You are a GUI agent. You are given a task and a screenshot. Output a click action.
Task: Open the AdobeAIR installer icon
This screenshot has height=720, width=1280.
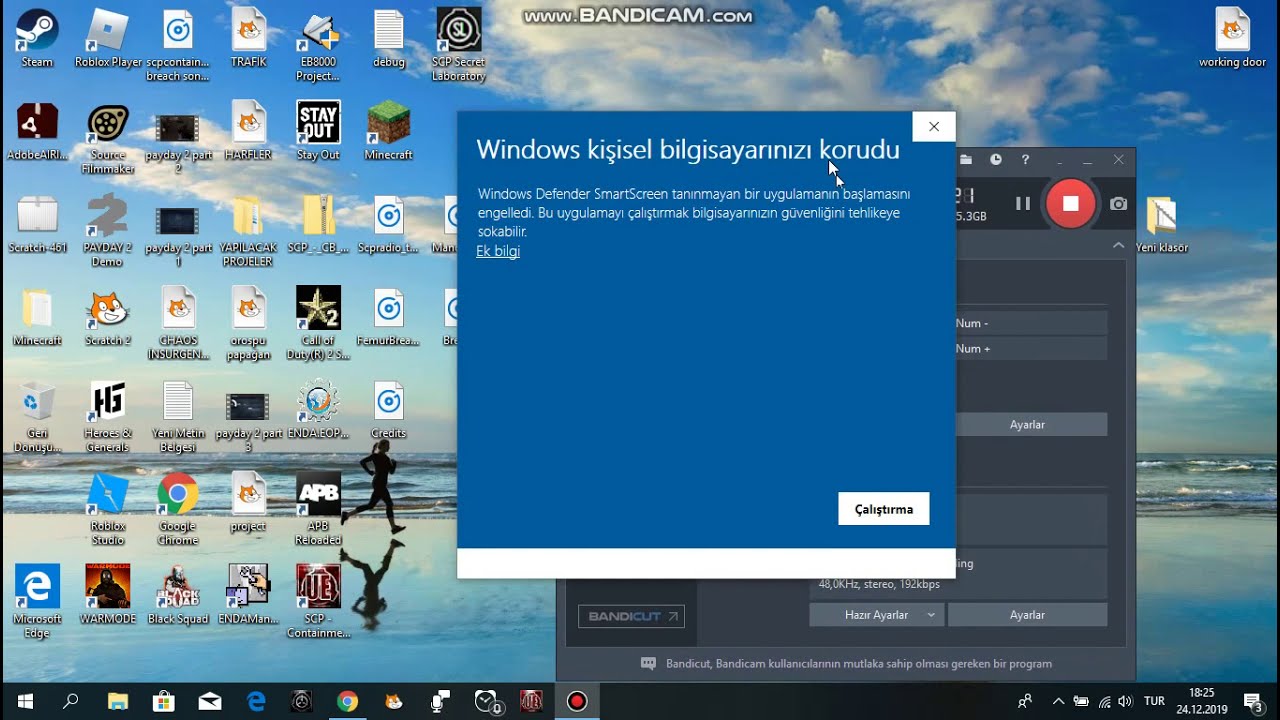pyautogui.click(x=37, y=132)
